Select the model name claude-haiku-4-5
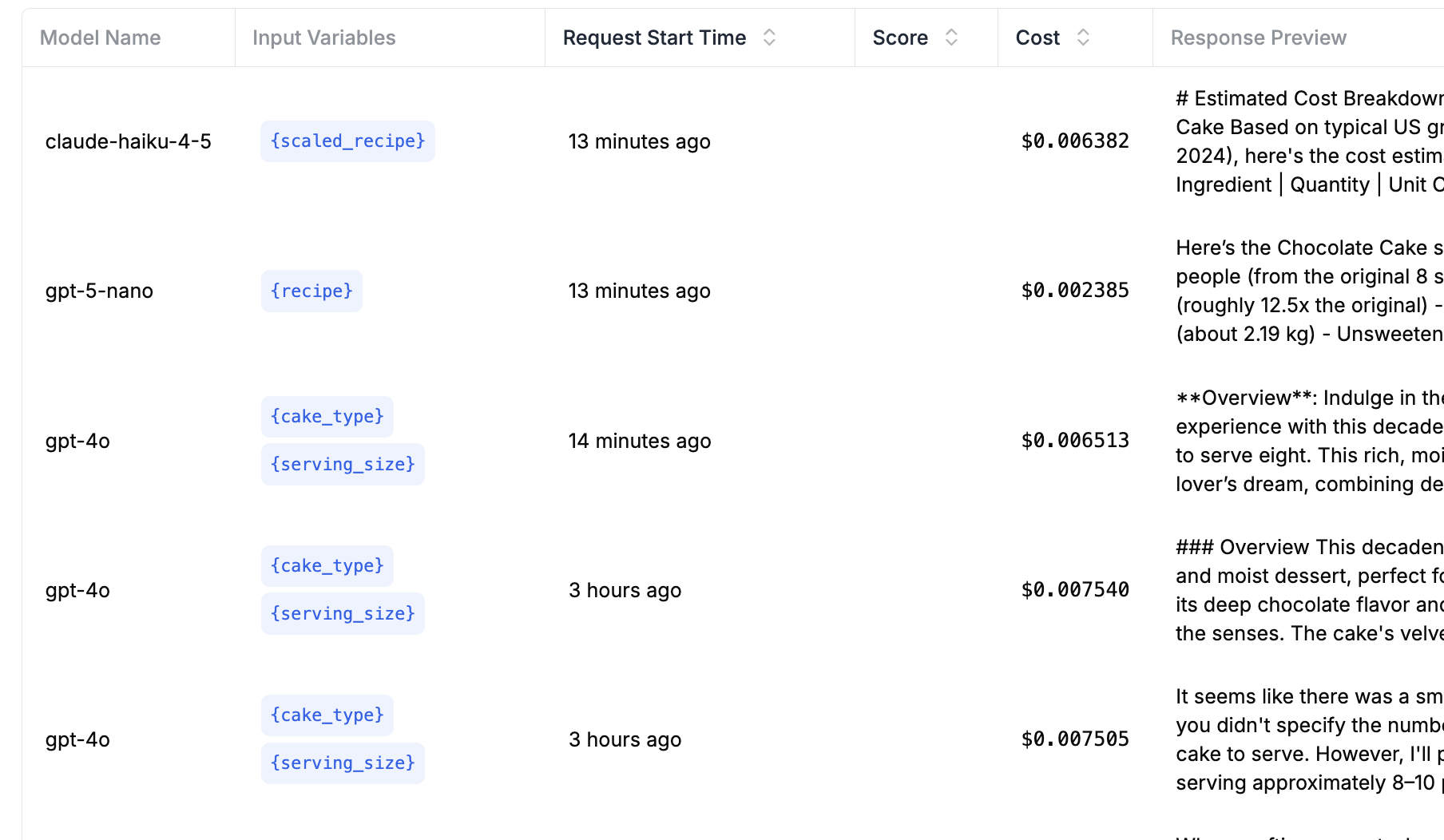 pyautogui.click(x=129, y=141)
